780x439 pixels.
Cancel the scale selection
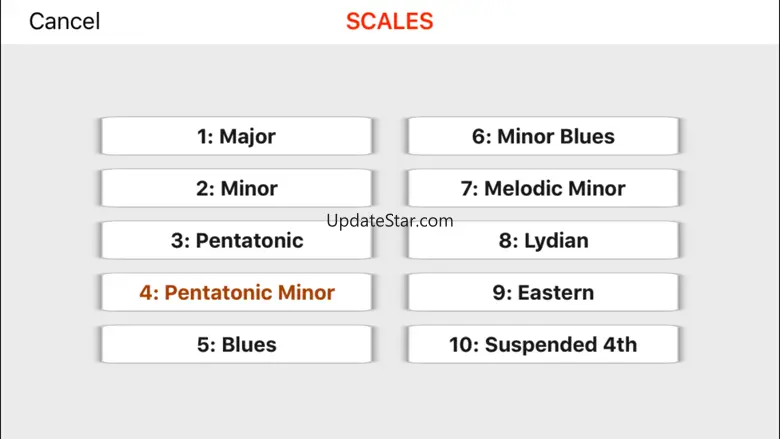point(64,21)
